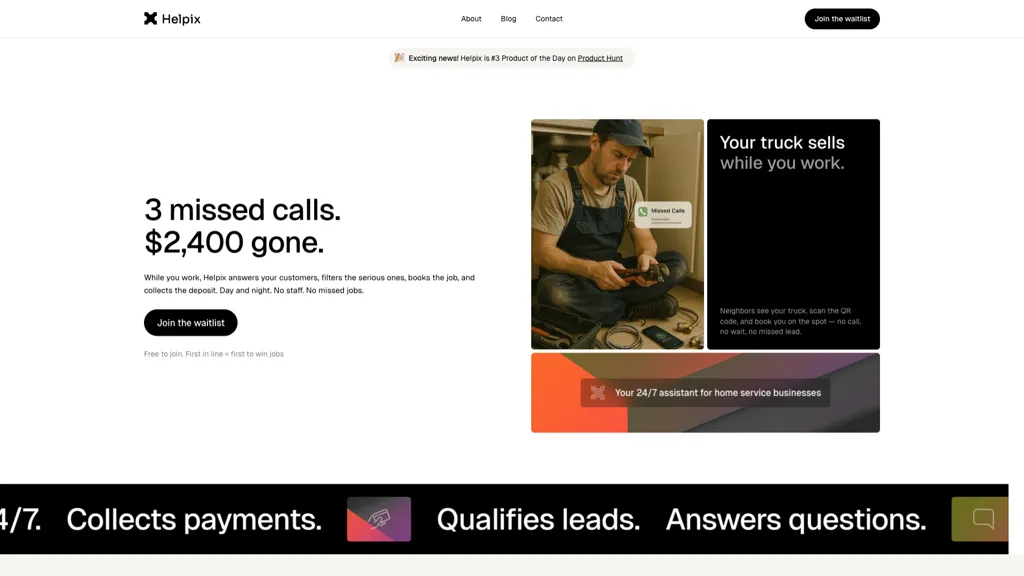Click the Collects payments ticker text

click(x=194, y=520)
